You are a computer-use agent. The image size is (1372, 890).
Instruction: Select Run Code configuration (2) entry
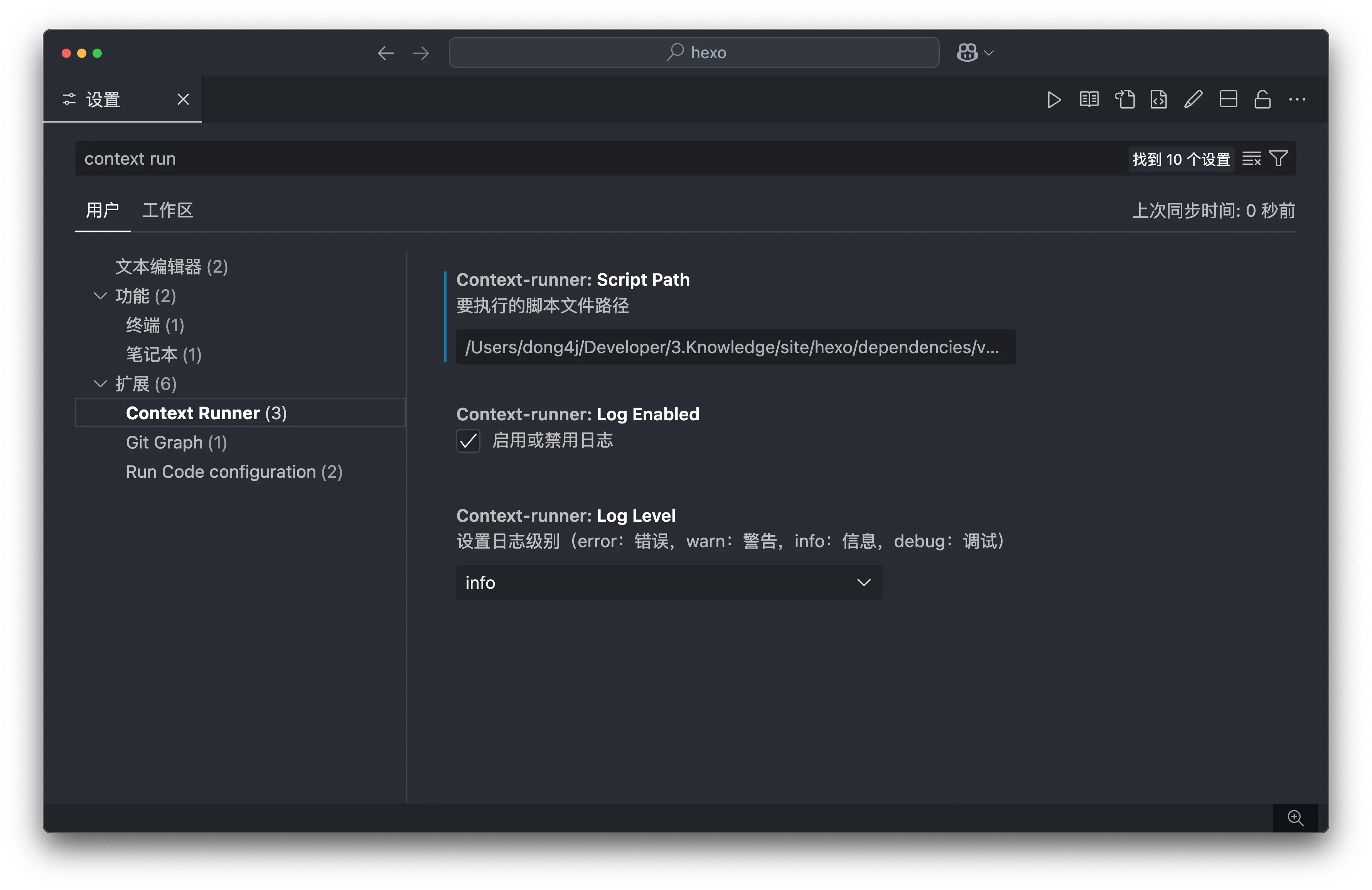tap(234, 472)
